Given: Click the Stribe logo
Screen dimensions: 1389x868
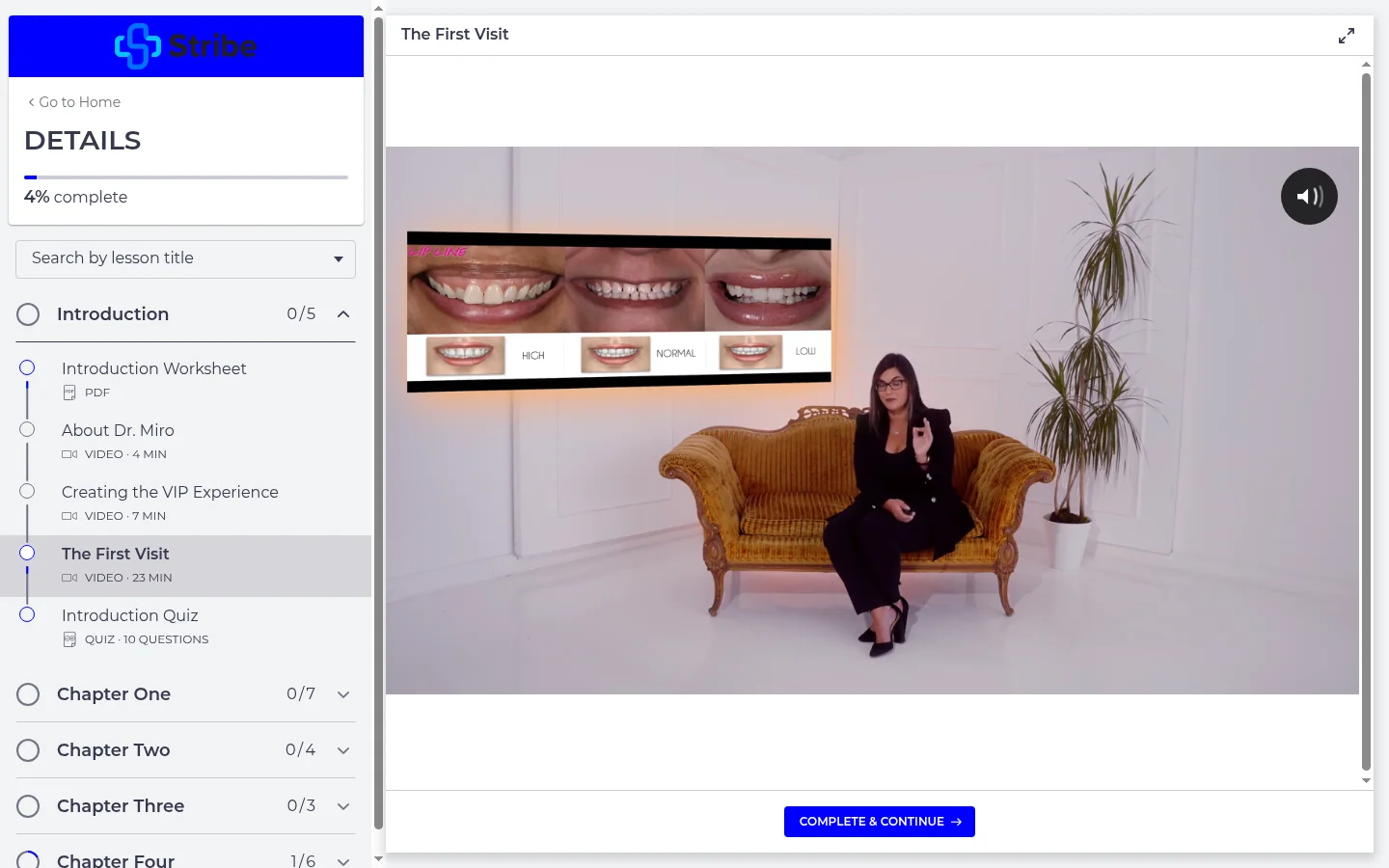Looking at the screenshot, I should point(186,45).
